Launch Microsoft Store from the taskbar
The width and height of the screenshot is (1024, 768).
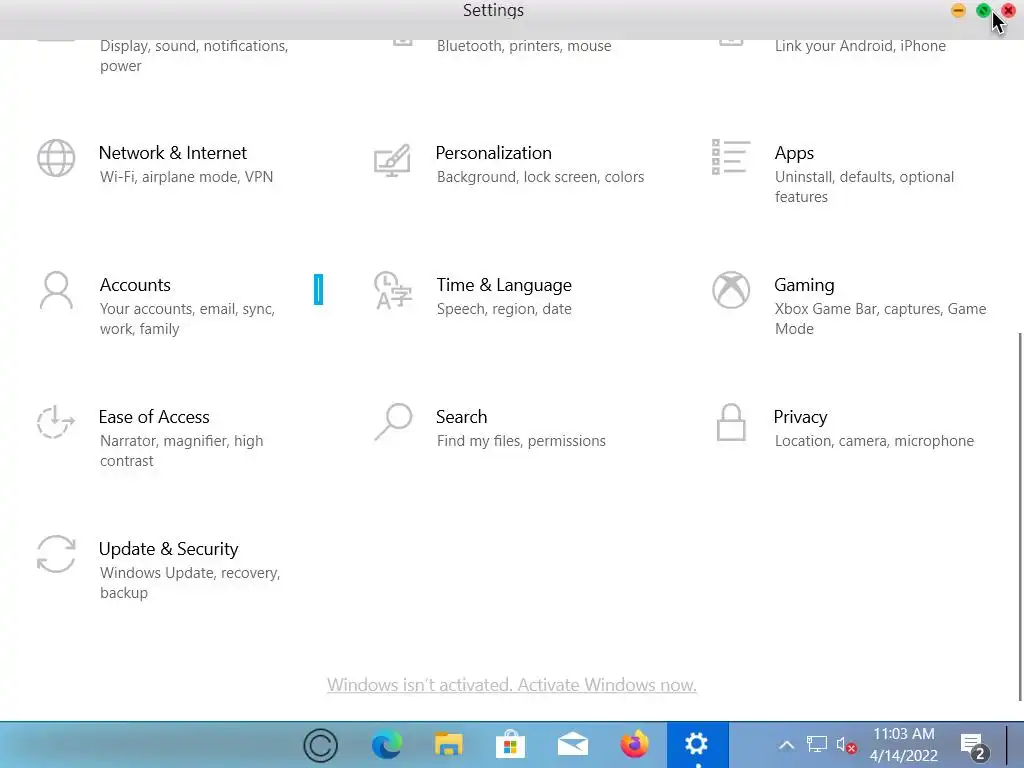[511, 745]
